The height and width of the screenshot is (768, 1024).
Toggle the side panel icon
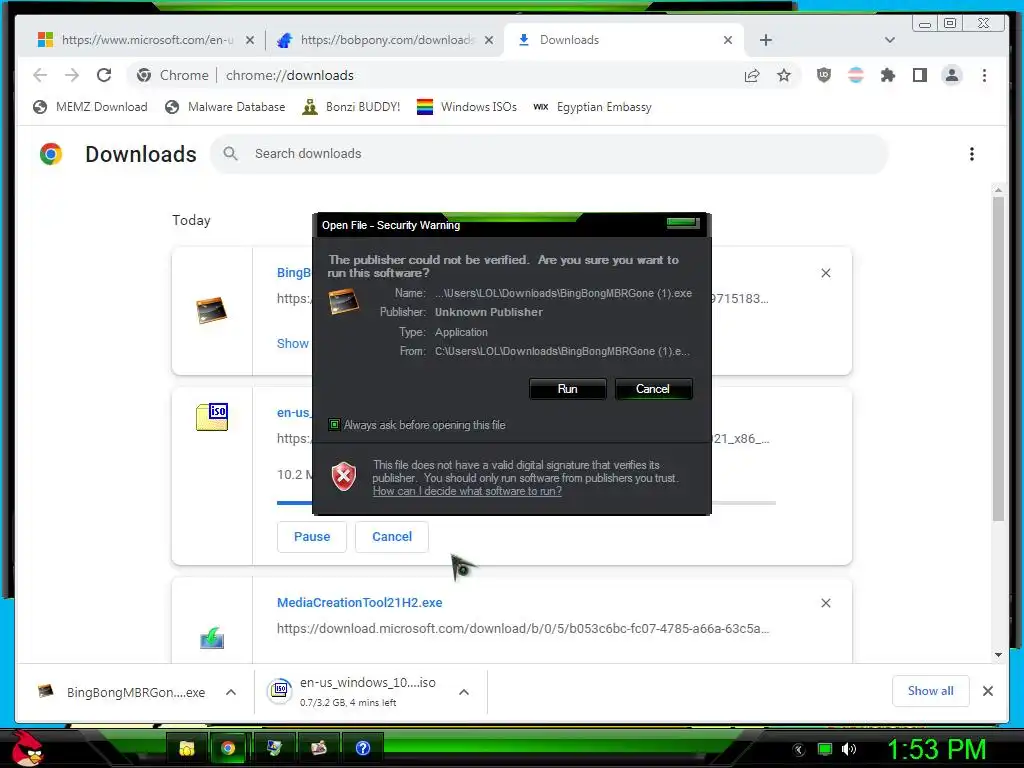tap(920, 75)
